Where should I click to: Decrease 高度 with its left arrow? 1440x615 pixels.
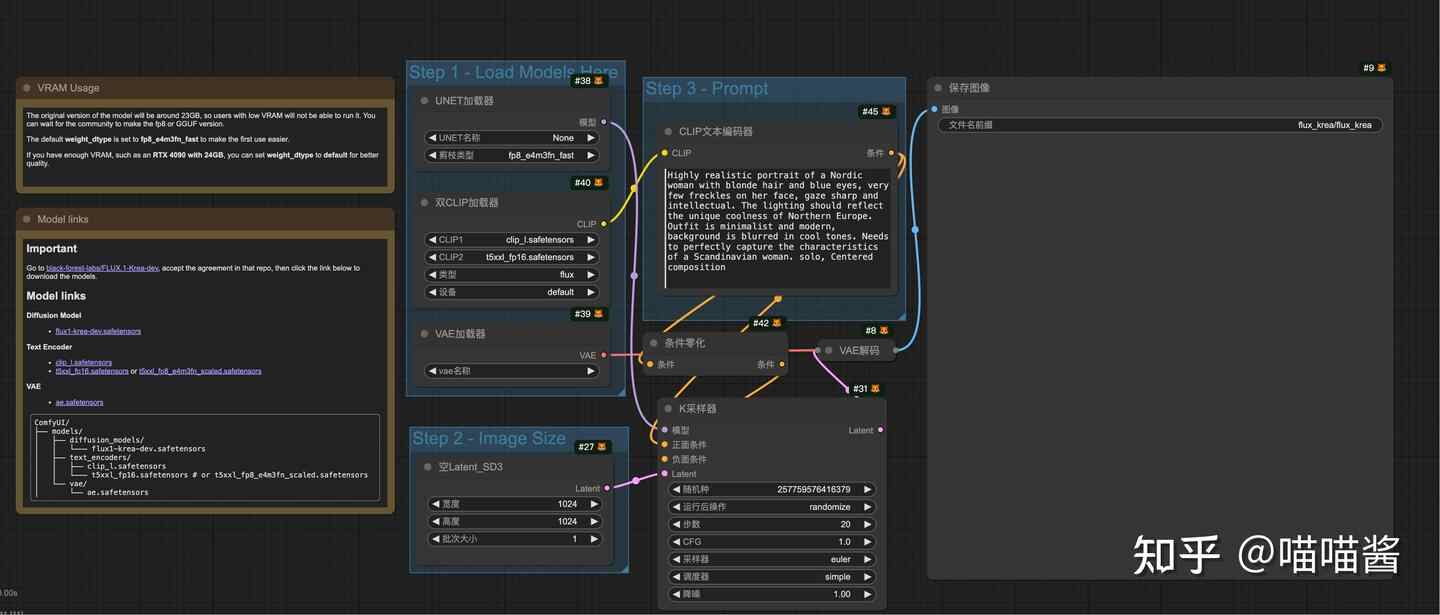(x=435, y=521)
